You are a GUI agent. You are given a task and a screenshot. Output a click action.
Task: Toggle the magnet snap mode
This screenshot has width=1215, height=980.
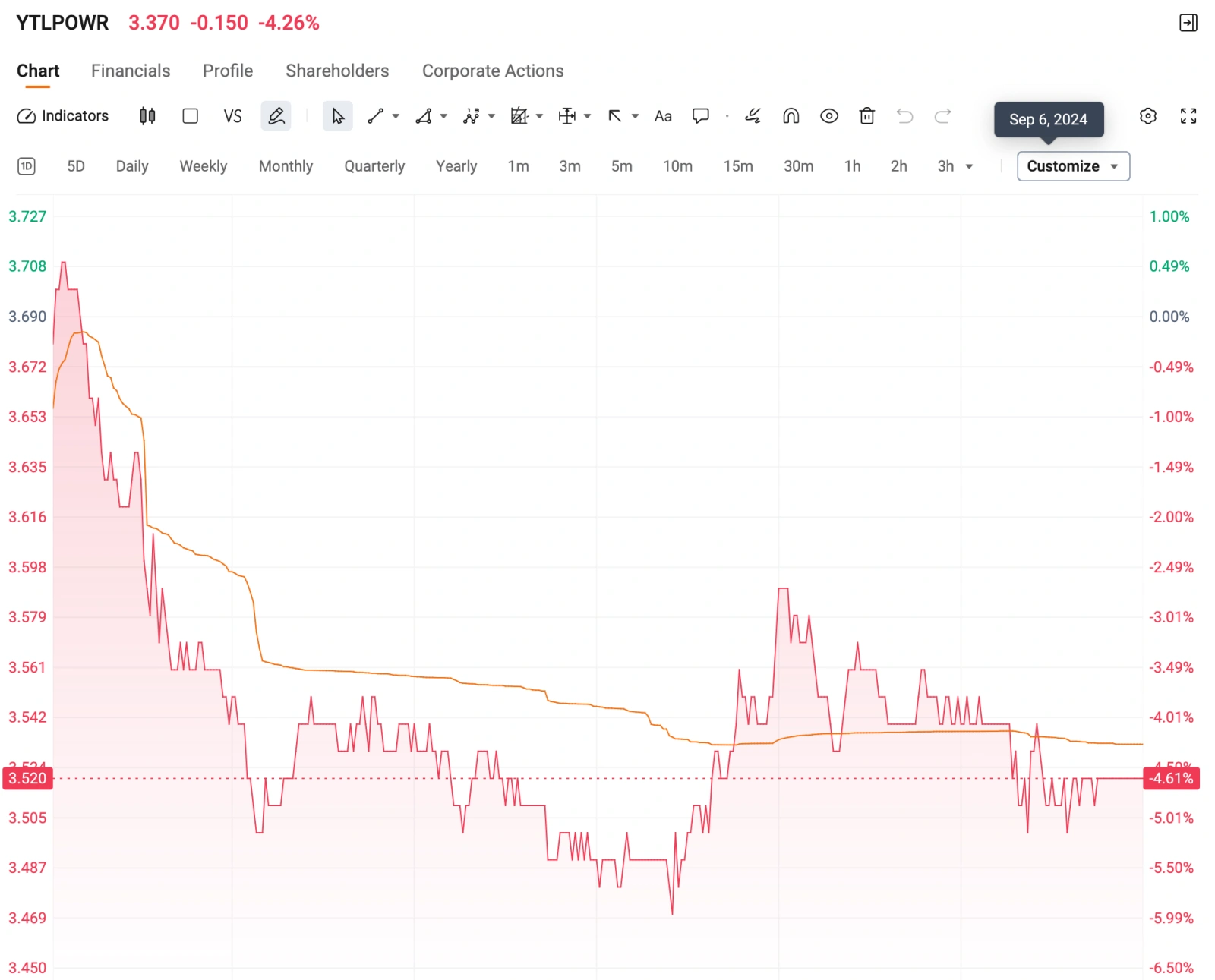pos(791,116)
